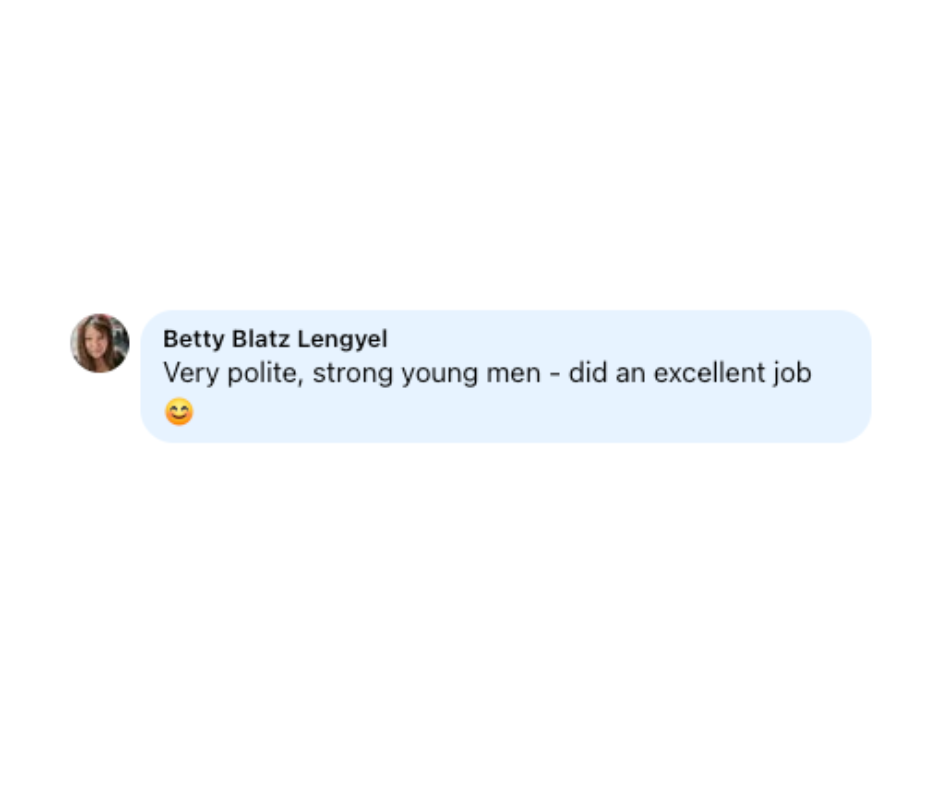The image size is (940, 788).
Task: Click the first name "Betty" in the author name
Action: point(194,339)
